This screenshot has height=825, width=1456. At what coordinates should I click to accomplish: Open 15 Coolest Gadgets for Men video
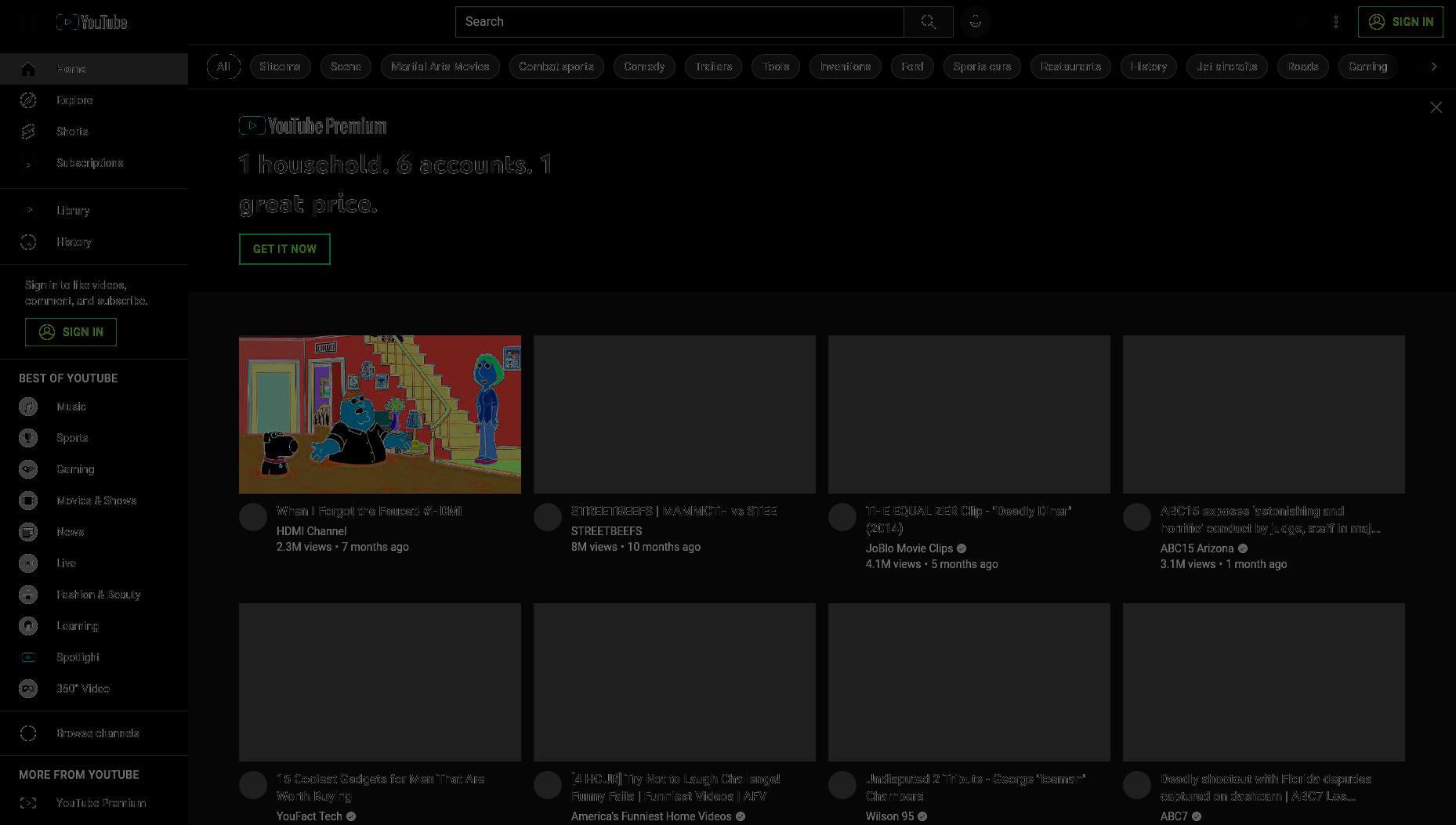pos(380,787)
